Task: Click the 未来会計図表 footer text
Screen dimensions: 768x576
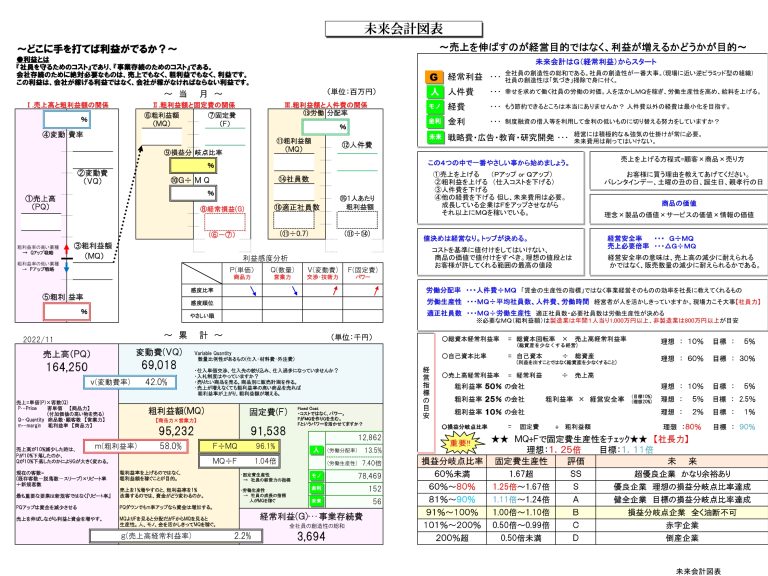Action: [x=698, y=571]
